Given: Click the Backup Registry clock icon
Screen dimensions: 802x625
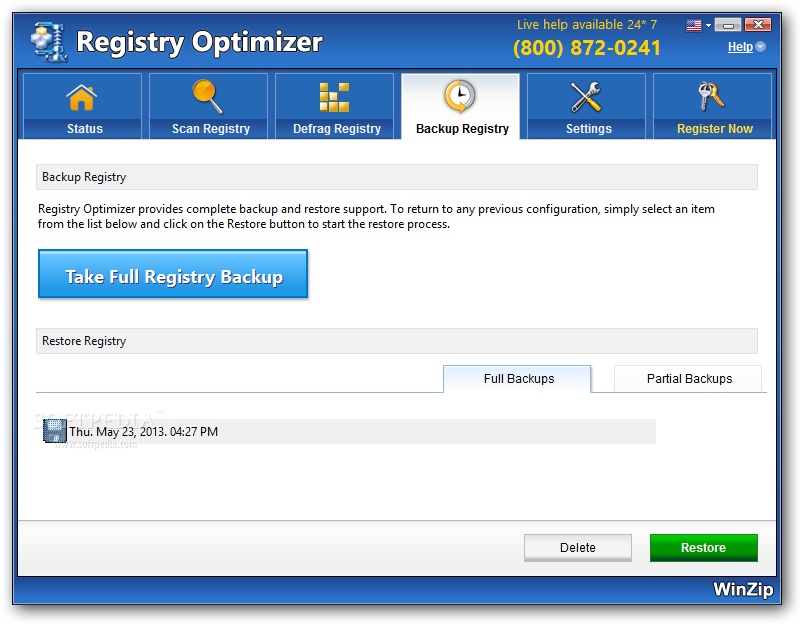Looking at the screenshot, I should click(459, 96).
